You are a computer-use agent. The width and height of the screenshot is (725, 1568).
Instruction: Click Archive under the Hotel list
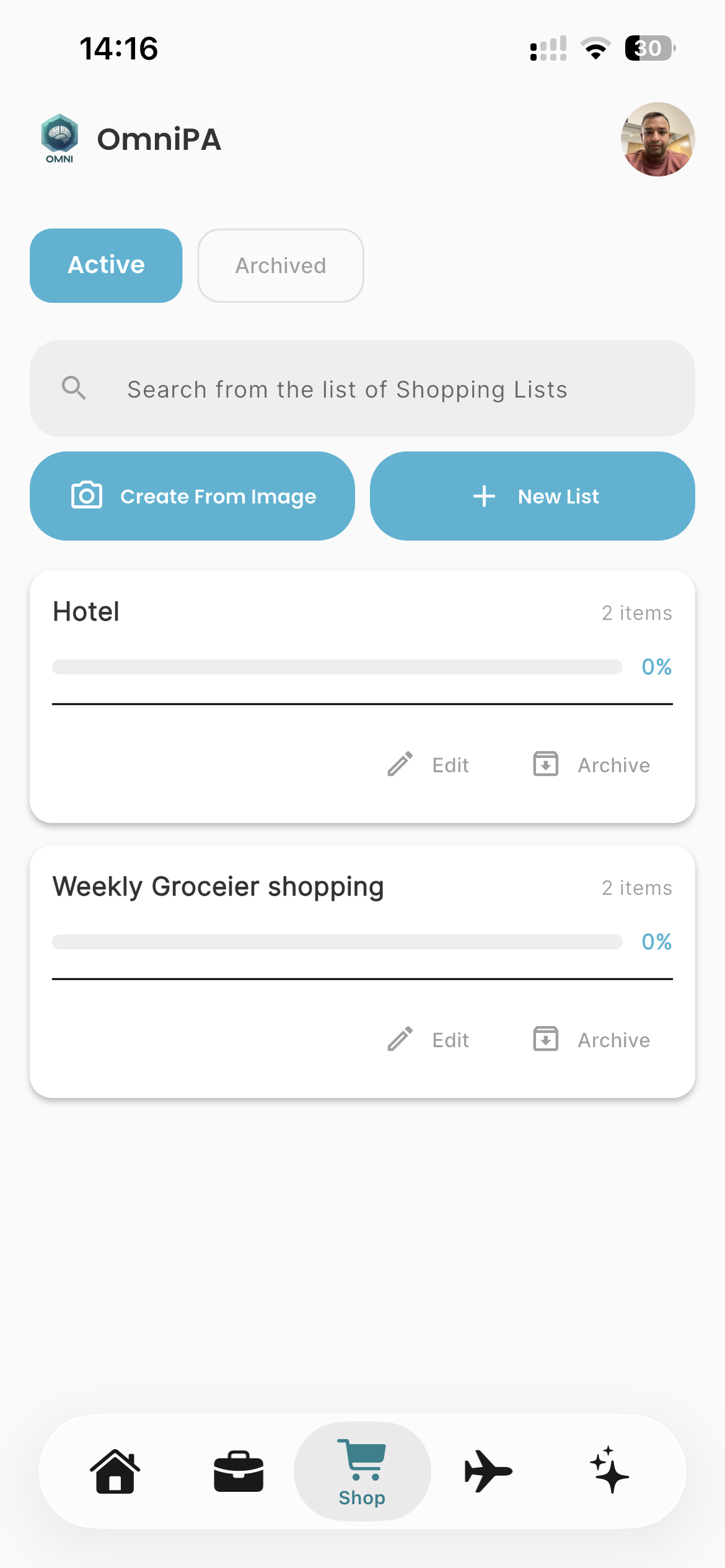pyautogui.click(x=613, y=764)
